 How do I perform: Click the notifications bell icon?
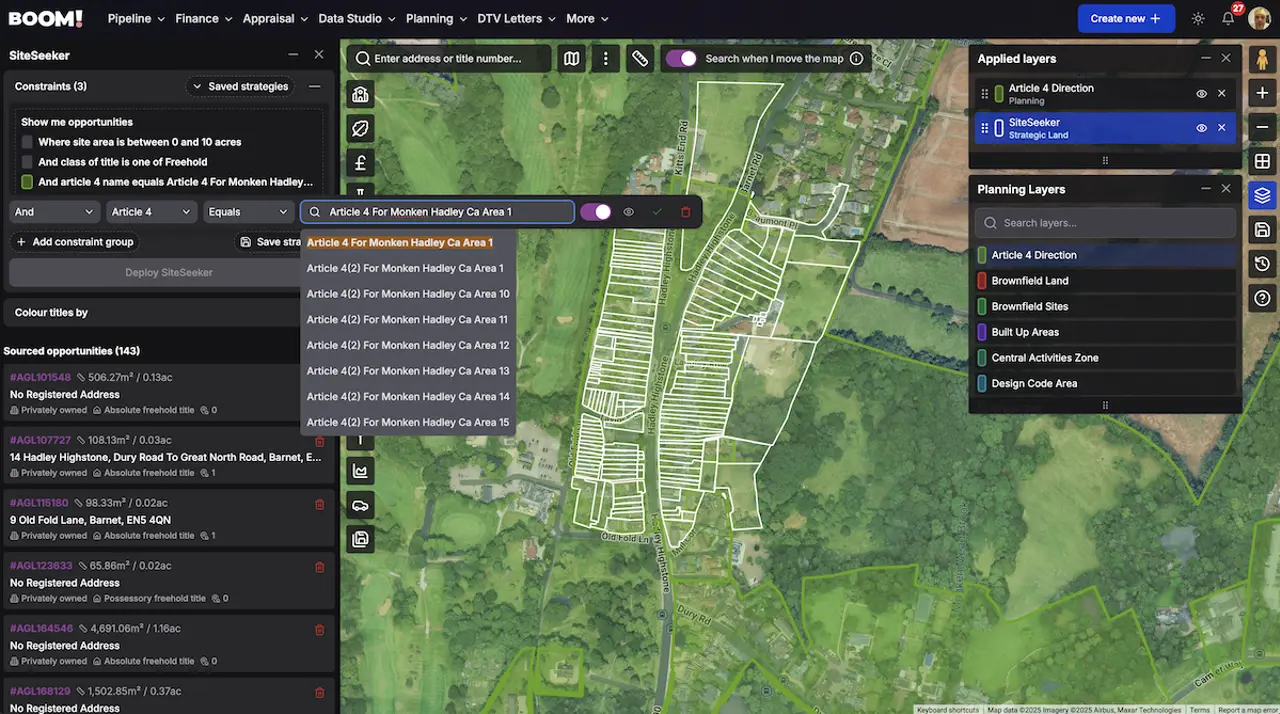[x=1228, y=18]
